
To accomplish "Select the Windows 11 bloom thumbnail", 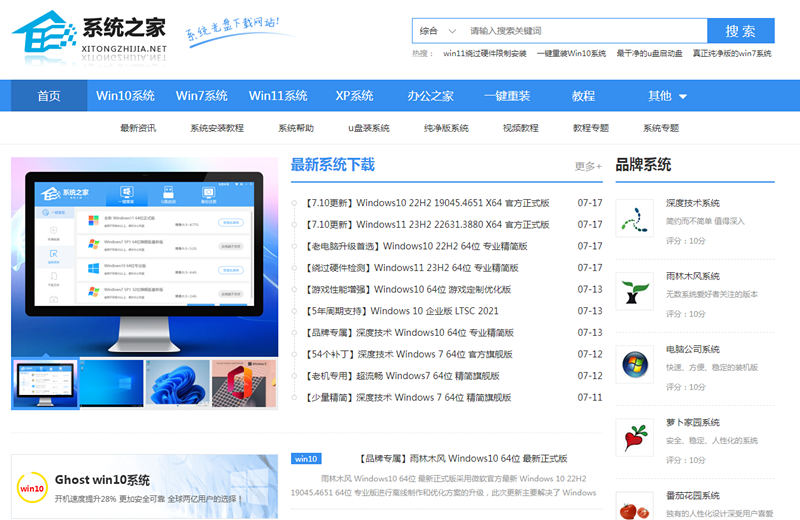I will tap(178, 384).
